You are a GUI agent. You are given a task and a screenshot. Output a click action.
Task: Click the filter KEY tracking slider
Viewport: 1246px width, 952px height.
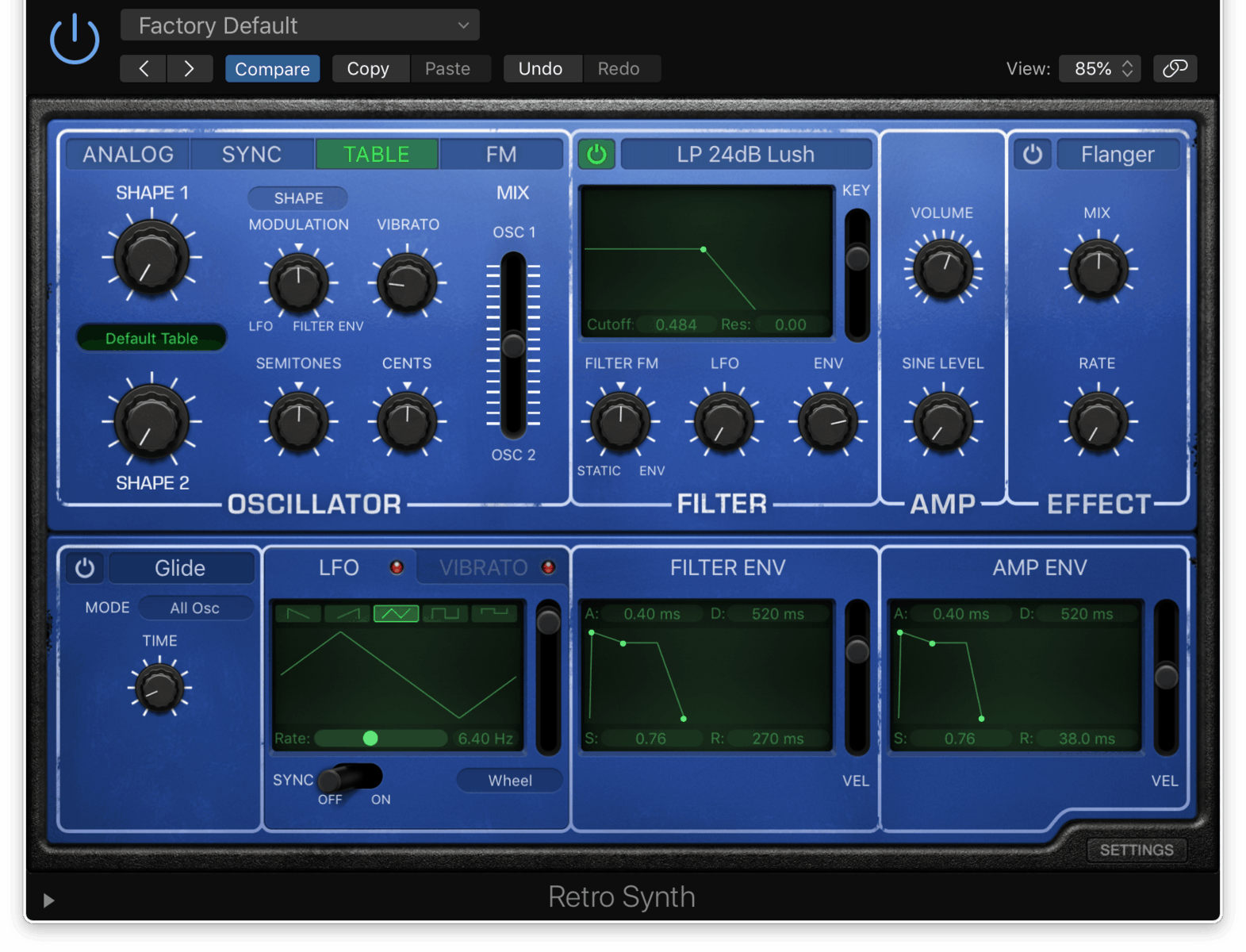point(857,274)
